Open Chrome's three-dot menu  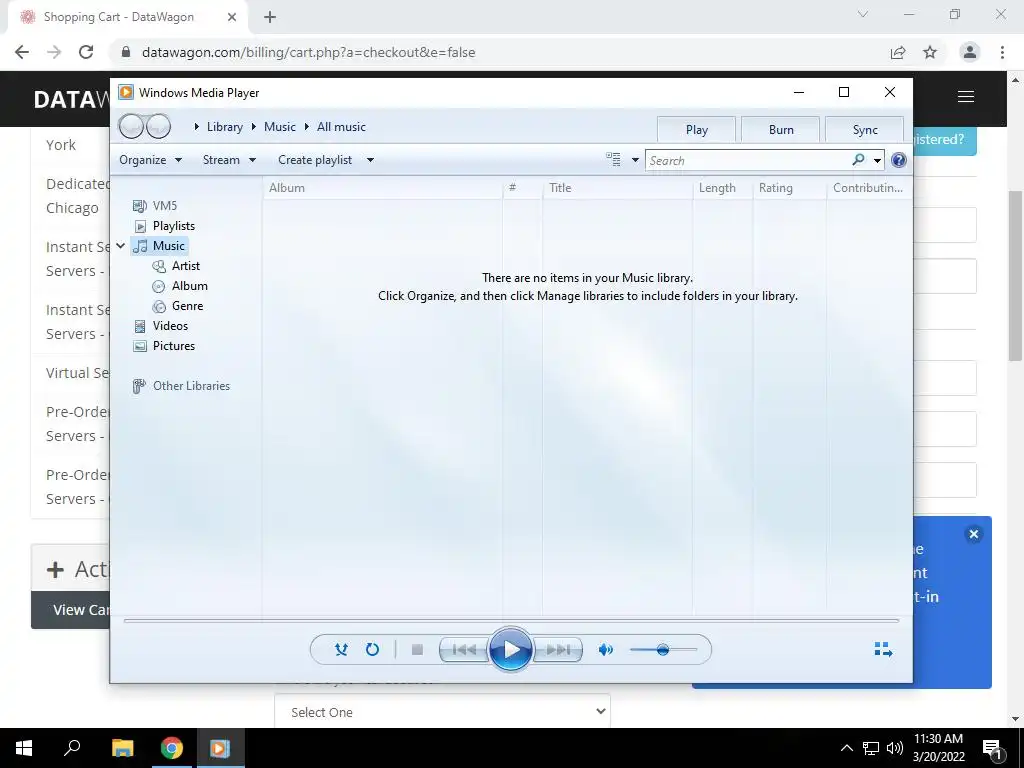coord(1002,52)
